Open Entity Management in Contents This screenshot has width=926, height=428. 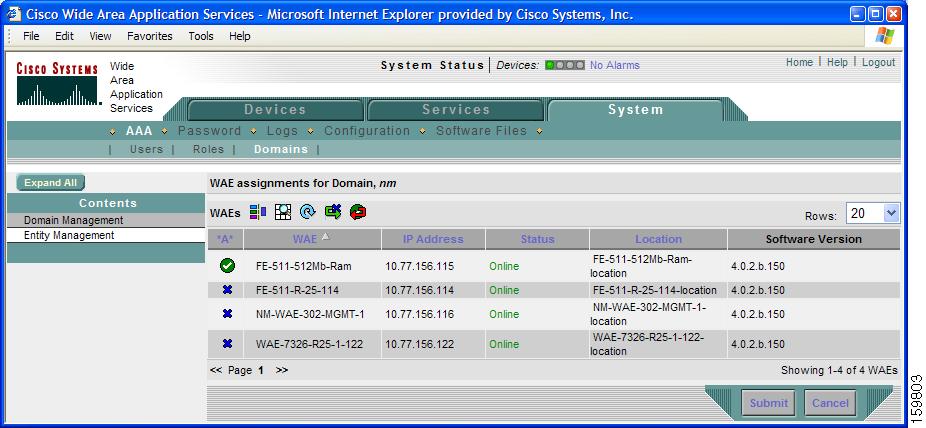69,235
